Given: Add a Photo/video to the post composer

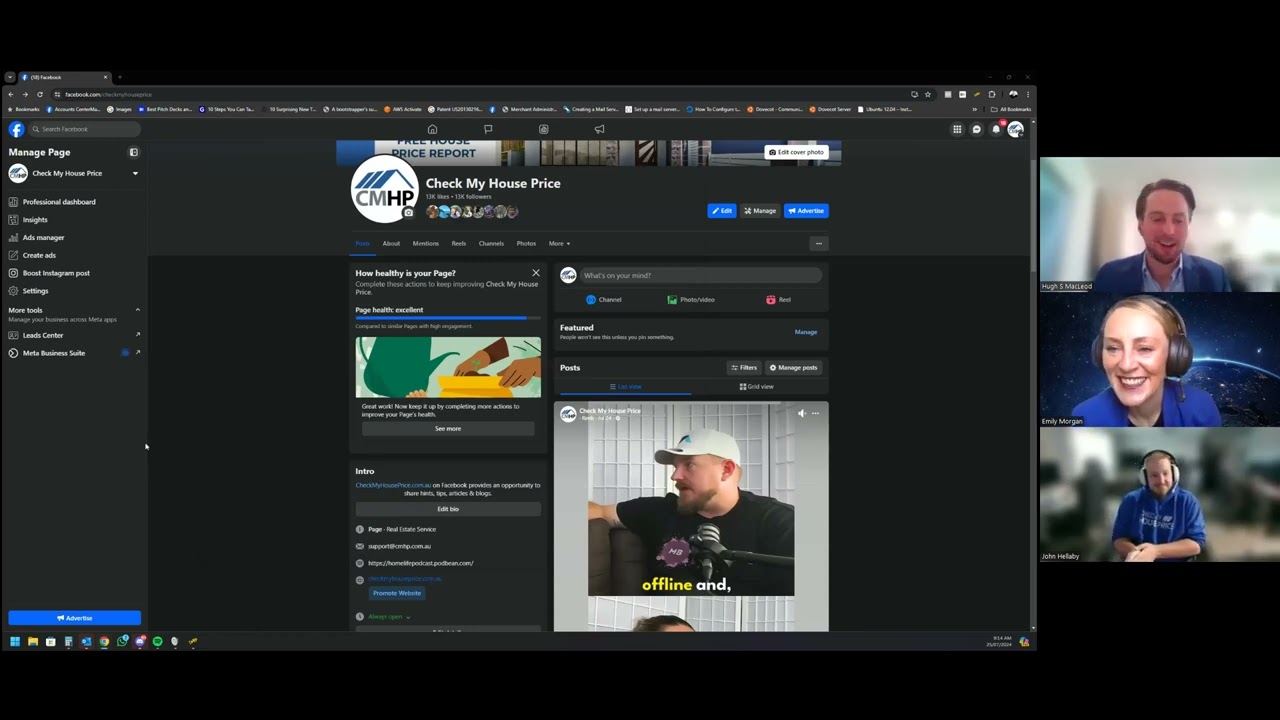Looking at the screenshot, I should coord(691,300).
